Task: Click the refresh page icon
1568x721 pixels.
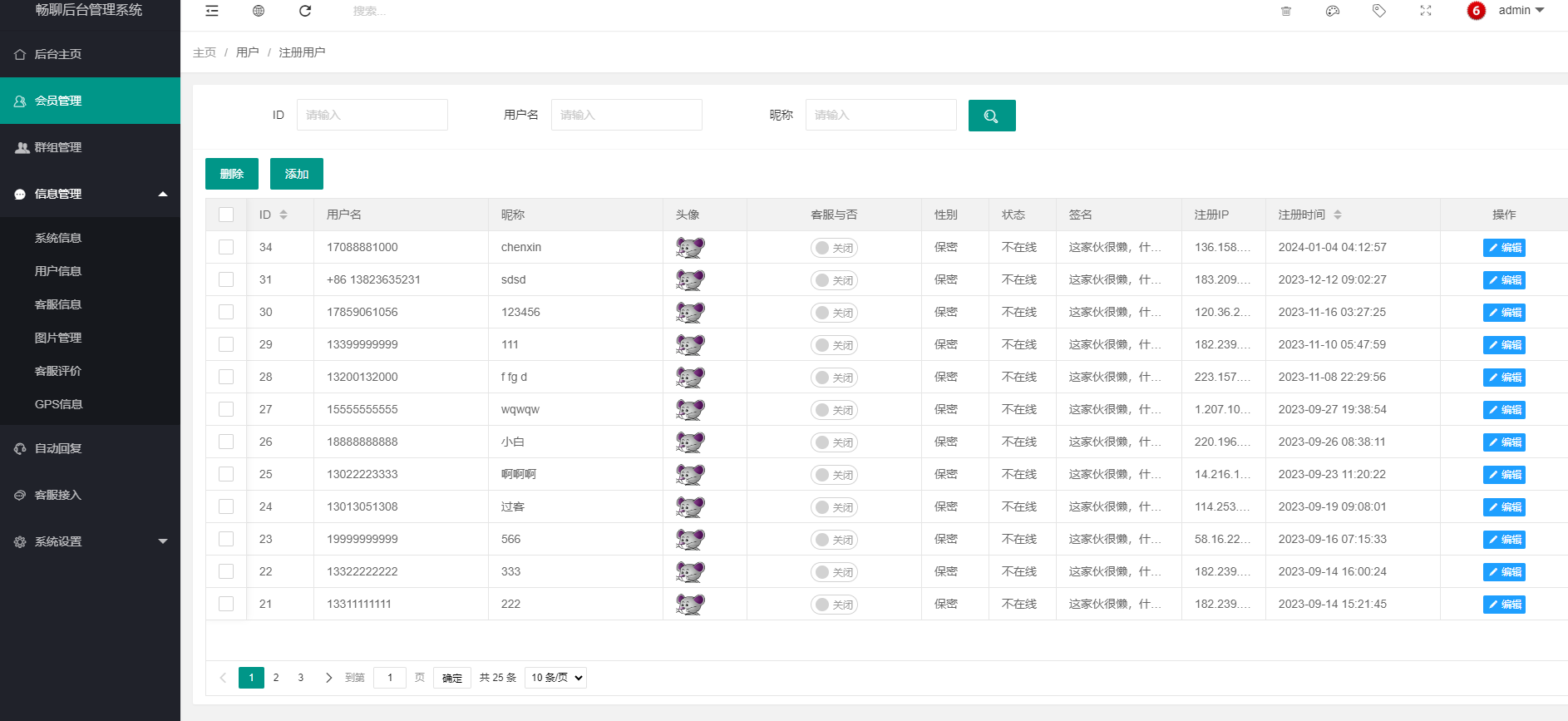Action: point(305,11)
